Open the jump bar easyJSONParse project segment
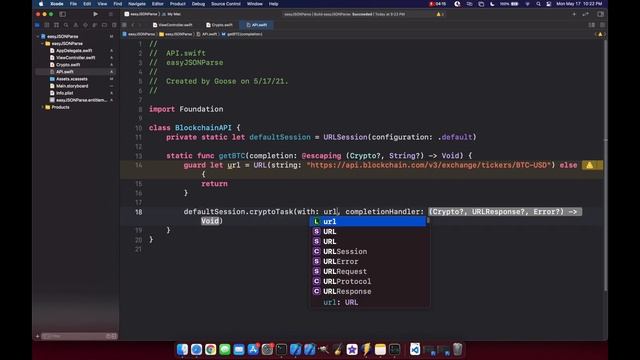640x360 pixels. pos(139,34)
